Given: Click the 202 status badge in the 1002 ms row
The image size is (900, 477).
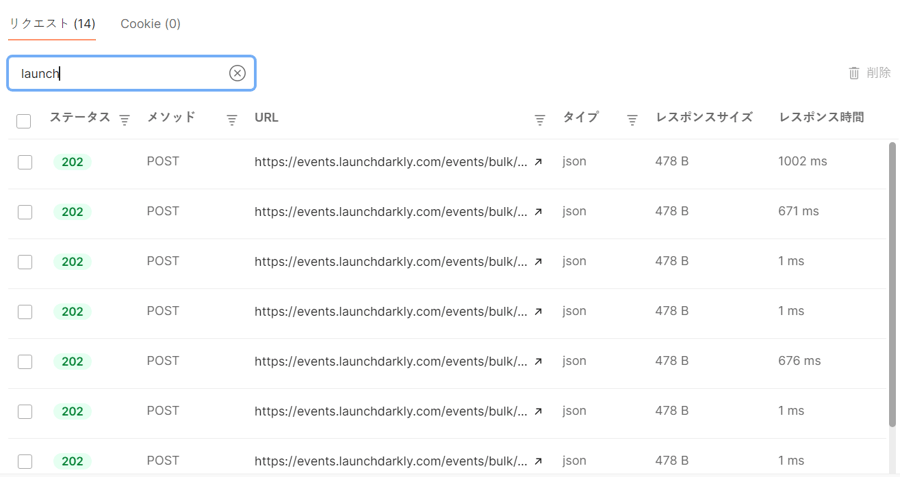Looking at the screenshot, I should point(72,162).
